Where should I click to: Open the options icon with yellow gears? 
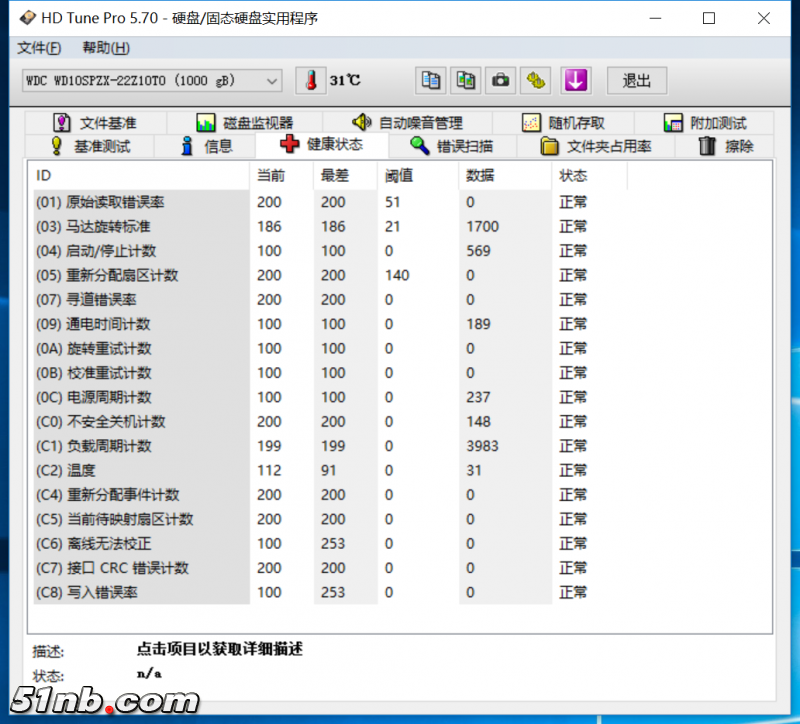pyautogui.click(x=536, y=81)
